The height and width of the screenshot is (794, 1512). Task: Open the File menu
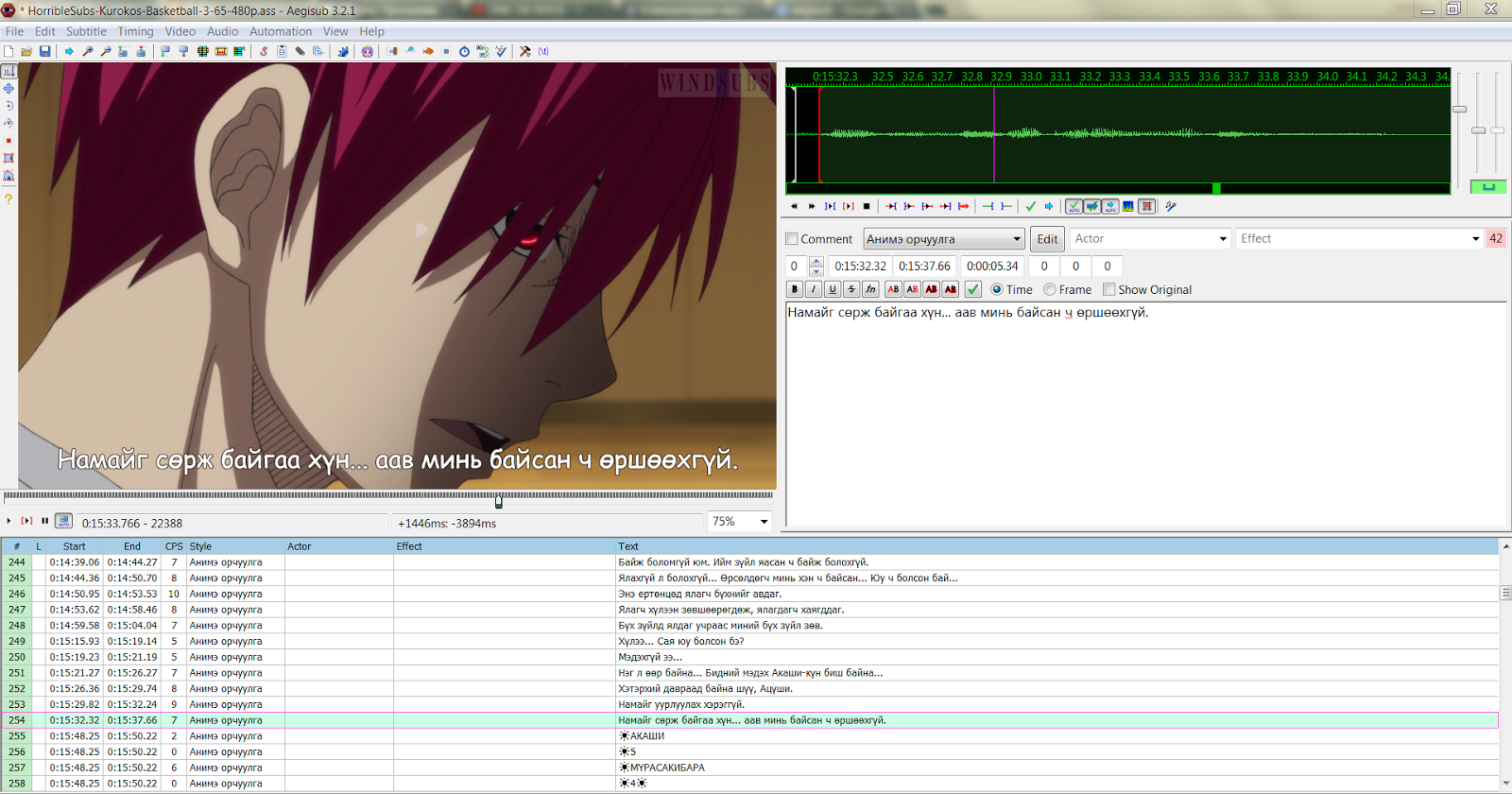pyautogui.click(x=14, y=31)
